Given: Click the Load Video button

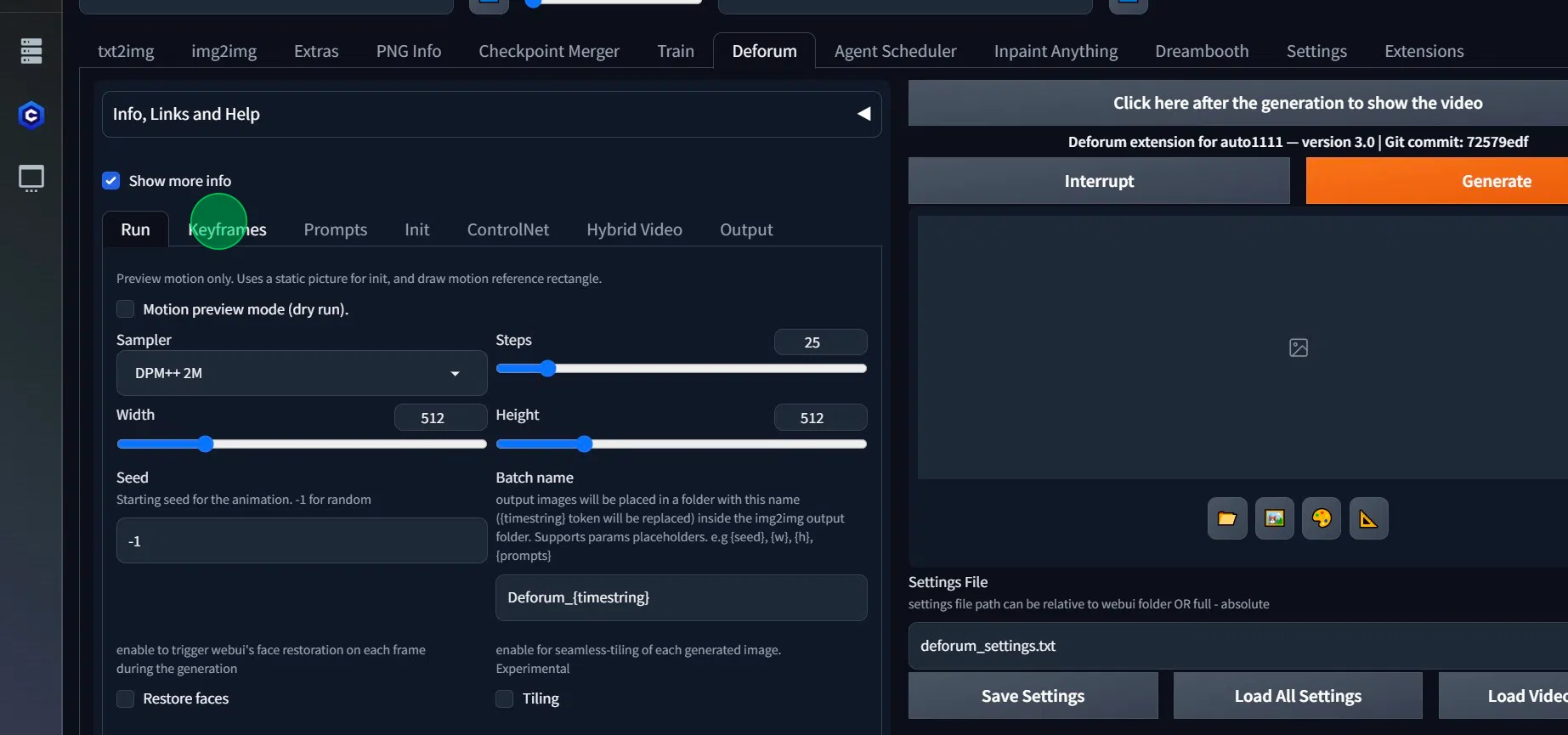Looking at the screenshot, I should coord(1503,696).
